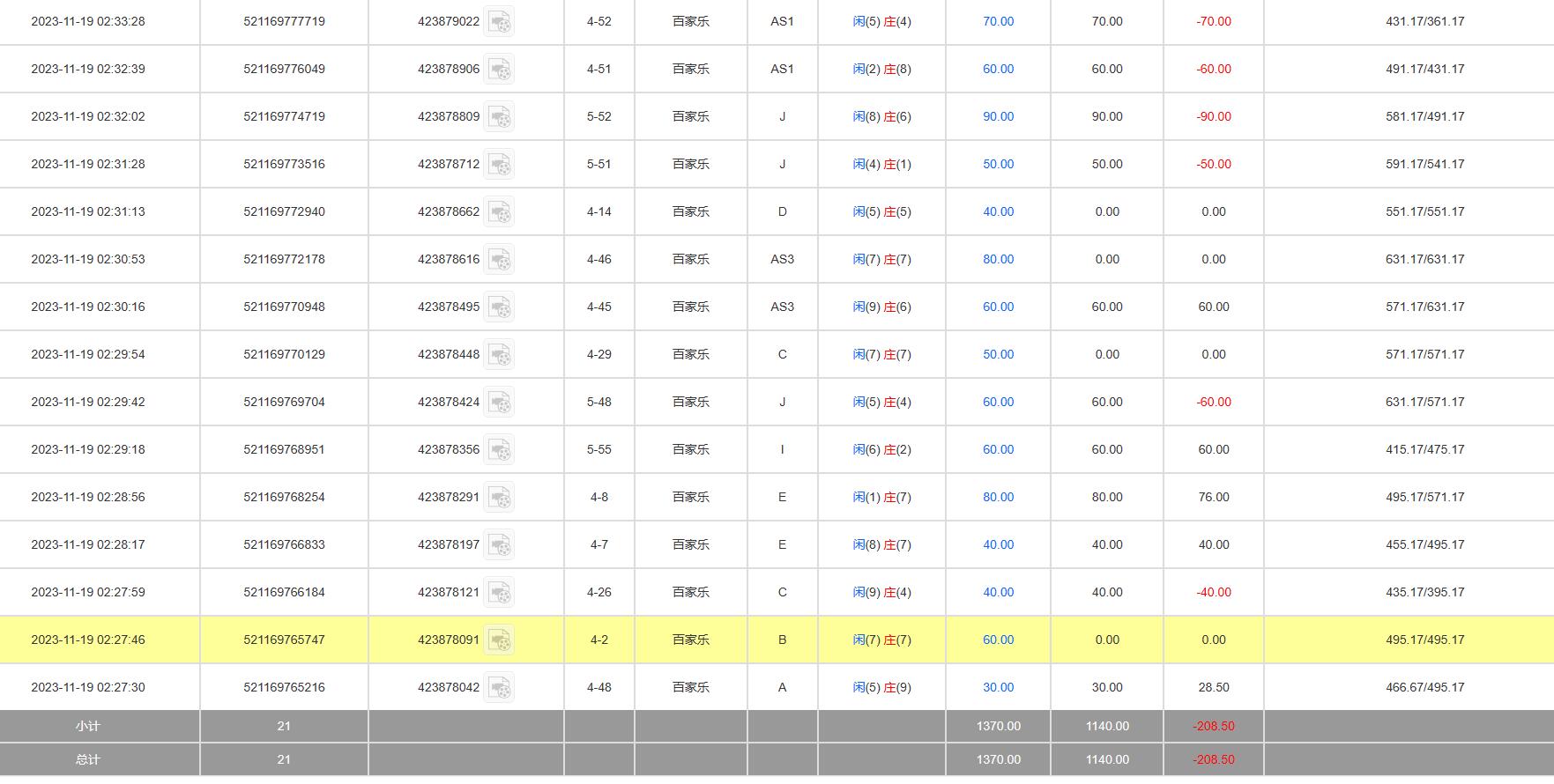Select order number 521169770129
The height and width of the screenshot is (784, 1554).
click(284, 354)
